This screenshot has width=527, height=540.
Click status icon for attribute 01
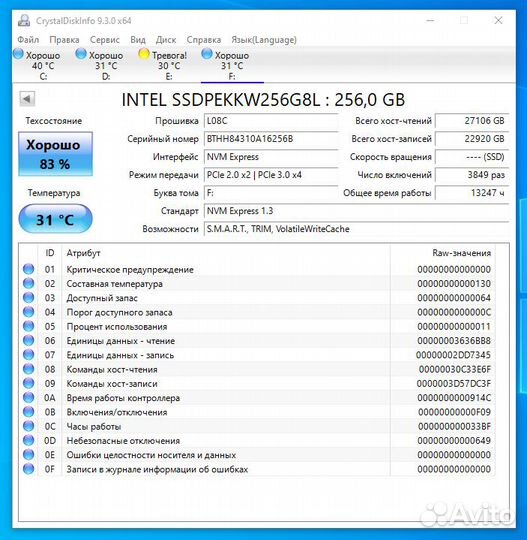coord(29,269)
